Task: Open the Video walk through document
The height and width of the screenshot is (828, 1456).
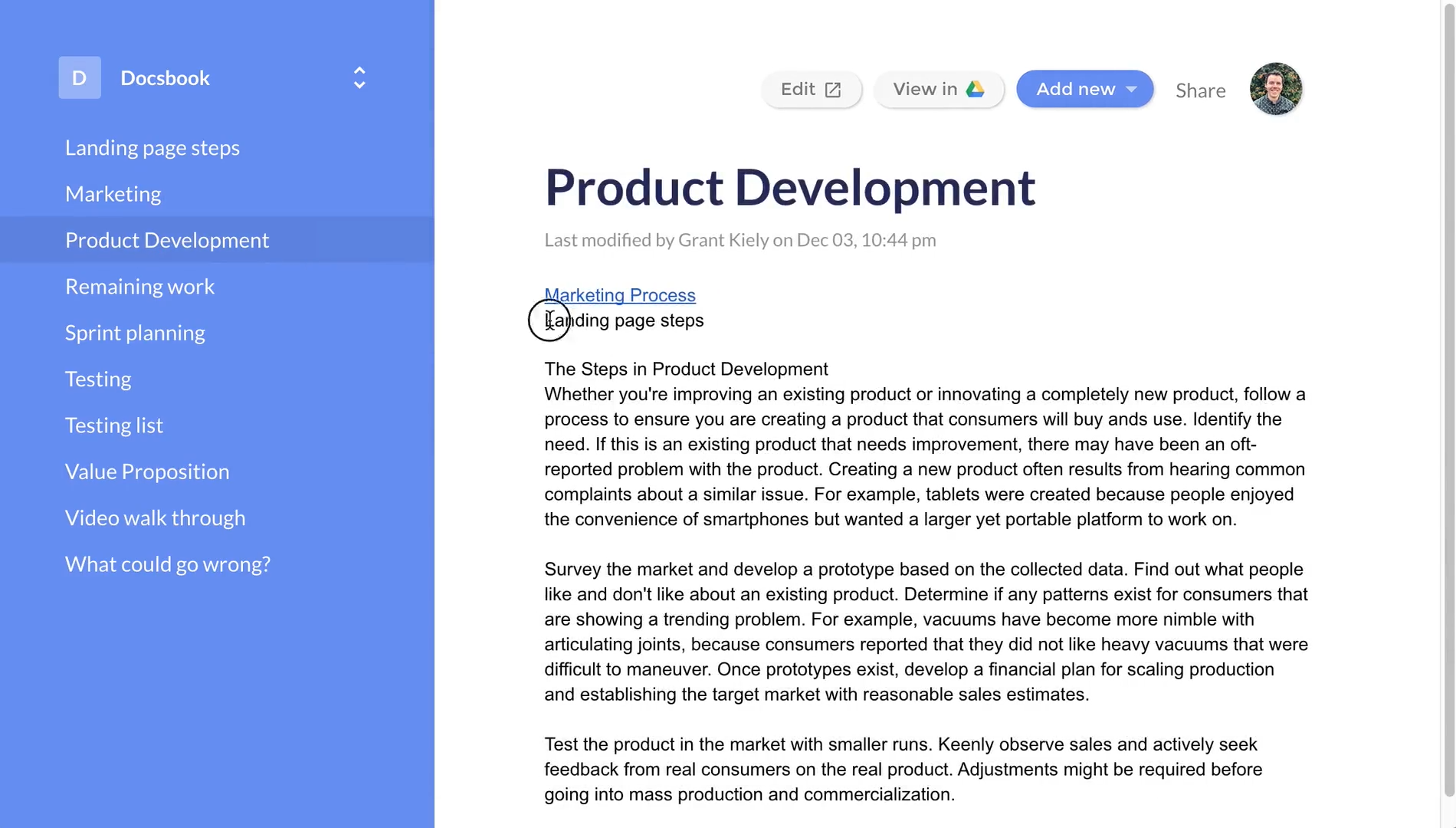Action: [156, 517]
